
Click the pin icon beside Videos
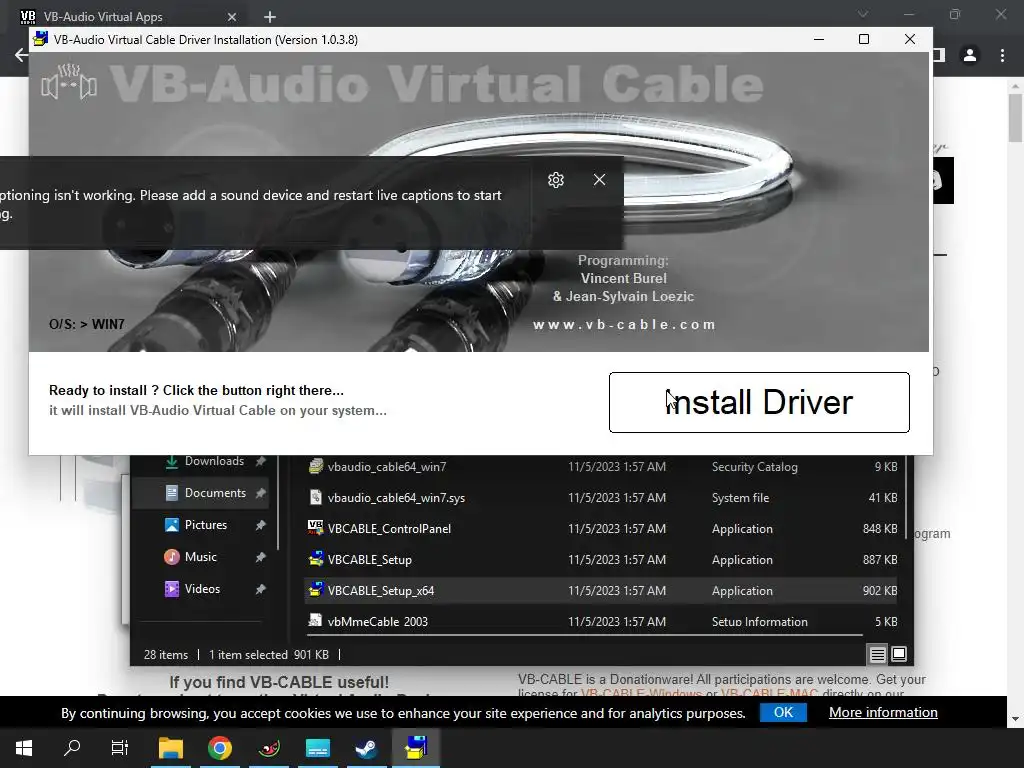pyautogui.click(x=261, y=589)
